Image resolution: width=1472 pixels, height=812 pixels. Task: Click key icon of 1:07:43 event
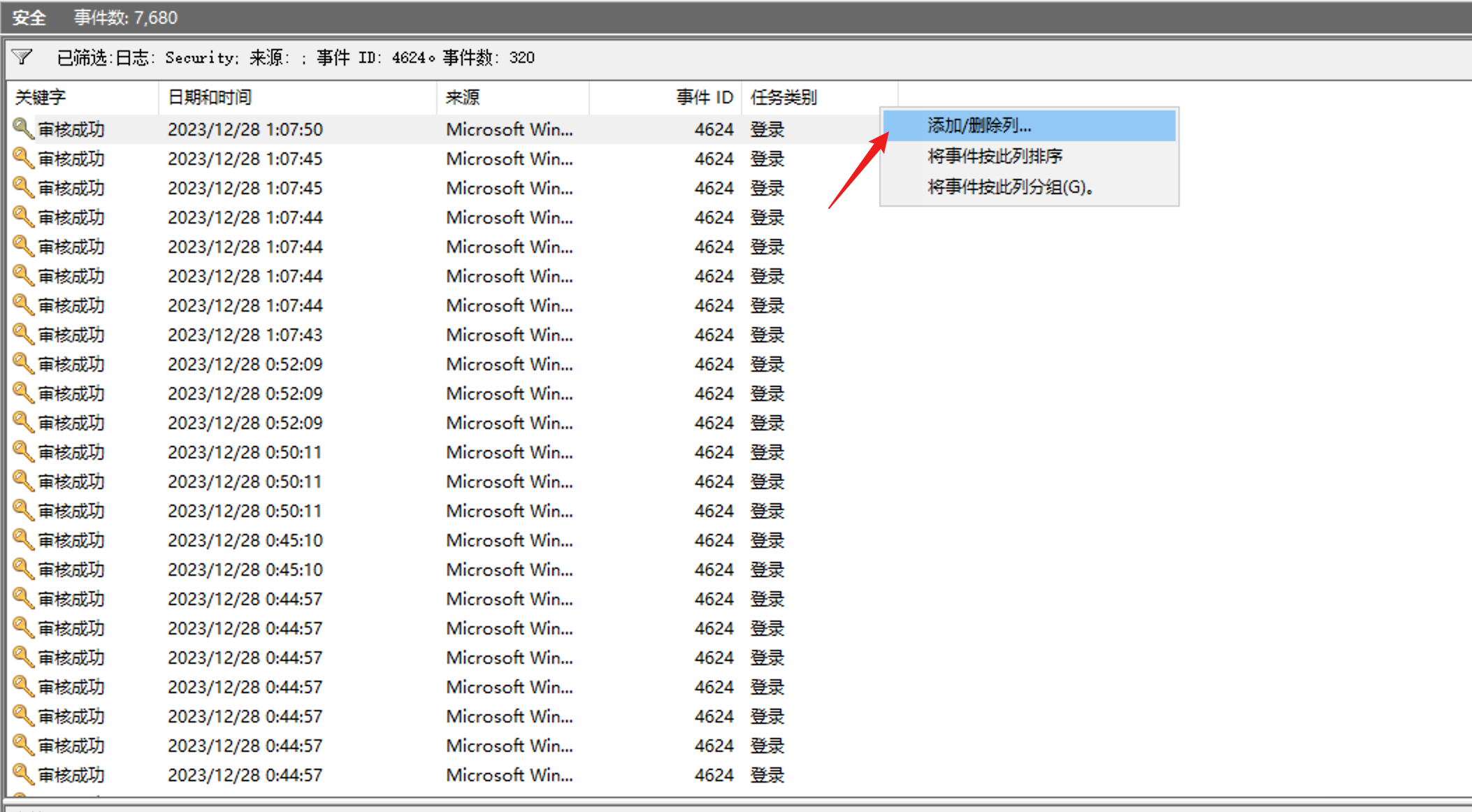[23, 334]
